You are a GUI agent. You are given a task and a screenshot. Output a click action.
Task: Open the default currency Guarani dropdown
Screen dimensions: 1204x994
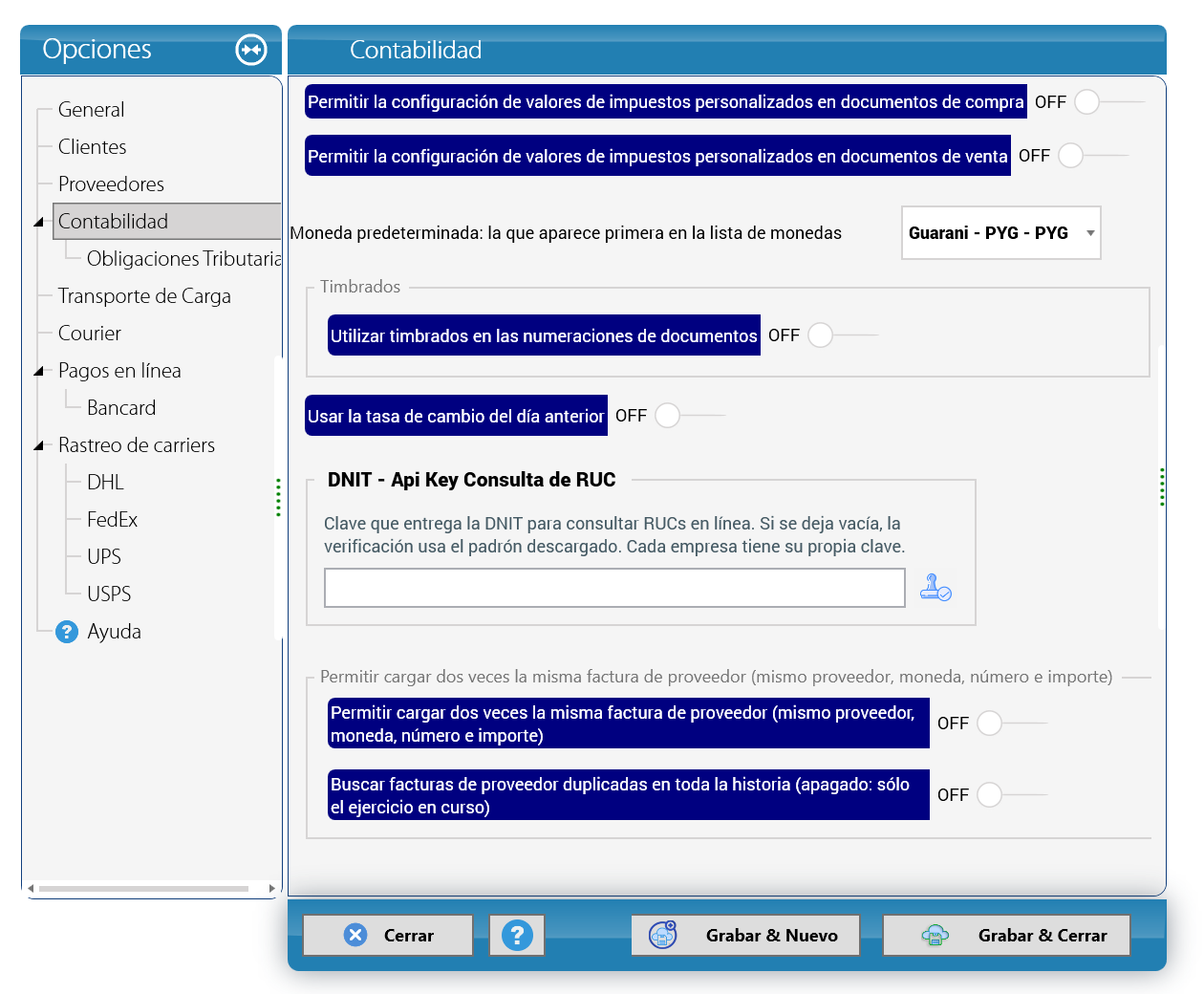[1001, 233]
